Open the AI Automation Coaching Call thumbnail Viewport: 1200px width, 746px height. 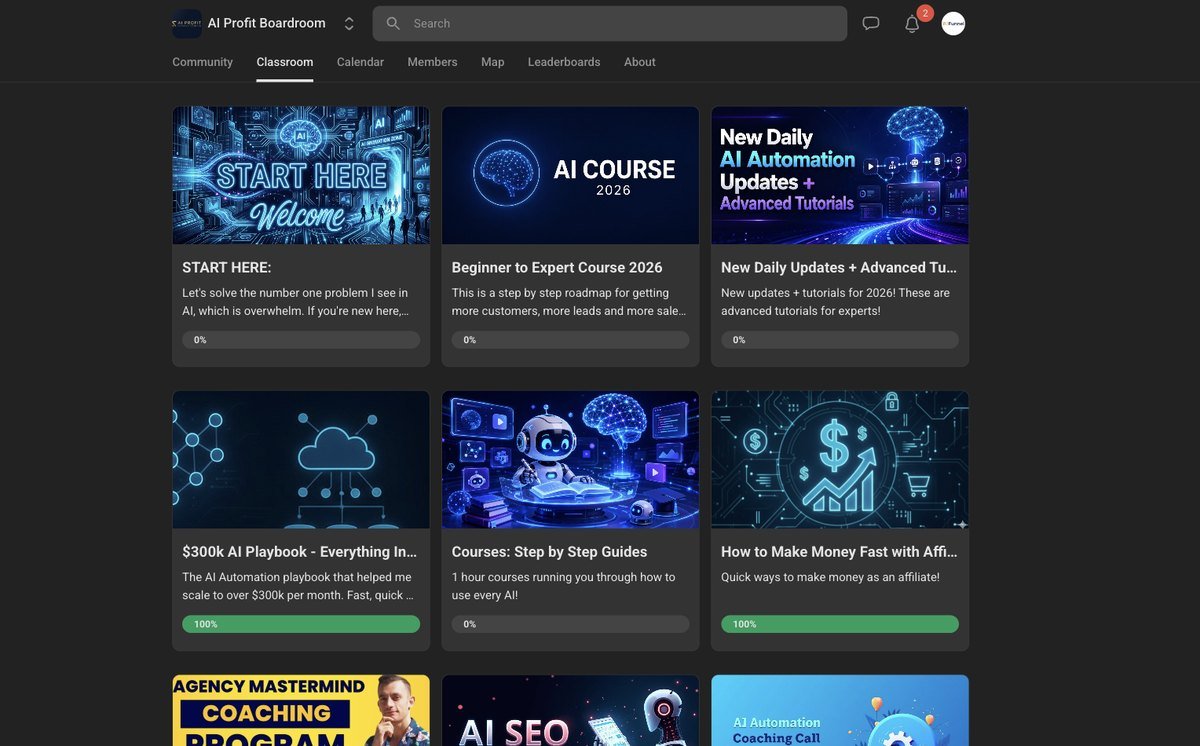click(840, 710)
